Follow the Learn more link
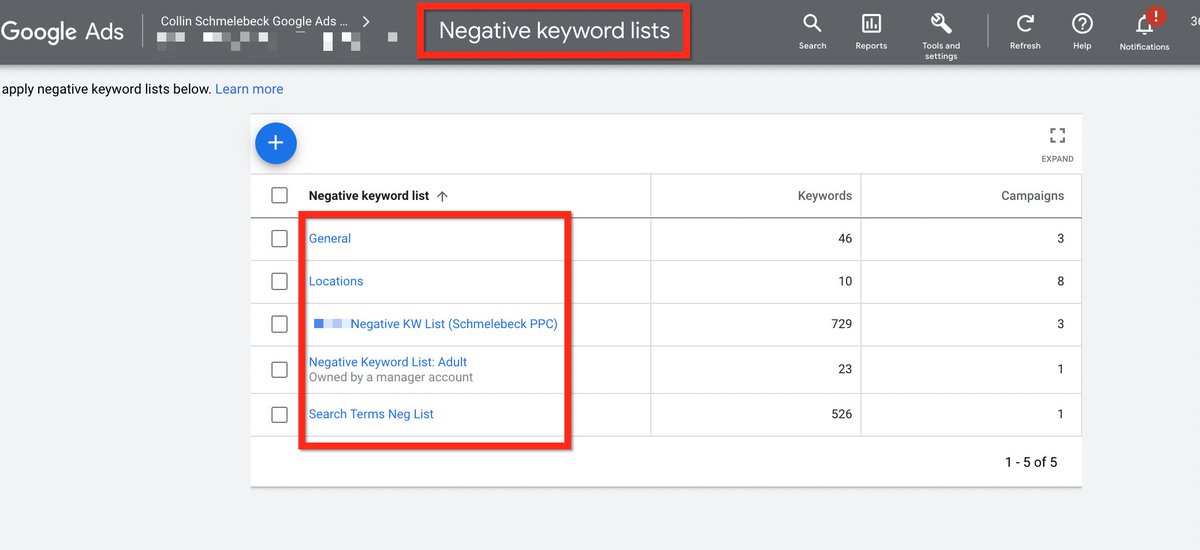The width and height of the screenshot is (1200, 550). 249,89
